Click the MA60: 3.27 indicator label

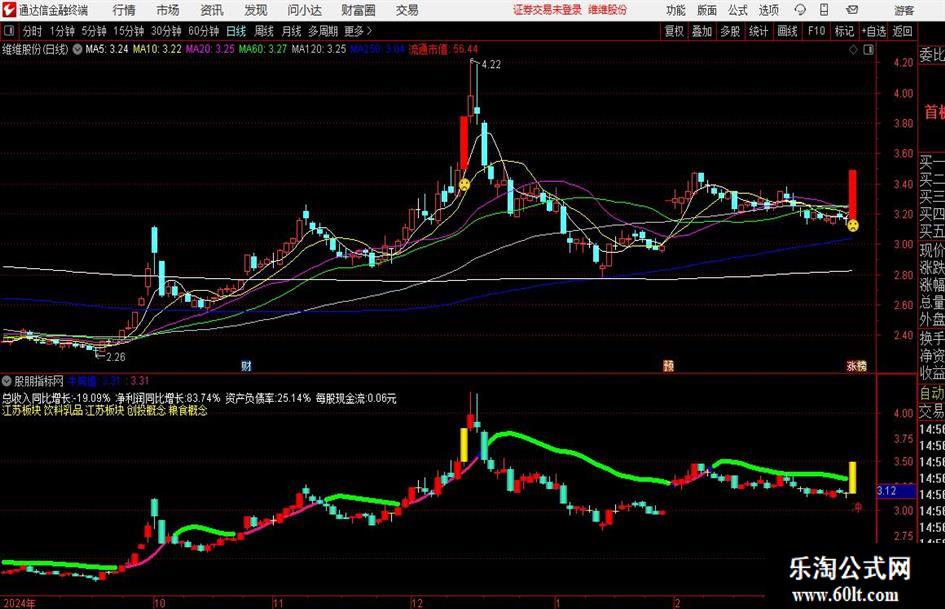(263, 49)
